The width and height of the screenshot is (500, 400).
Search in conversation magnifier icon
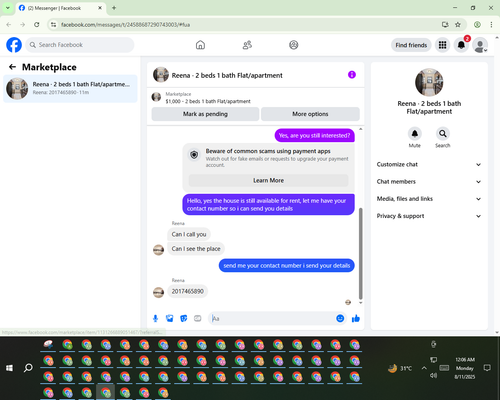443,134
